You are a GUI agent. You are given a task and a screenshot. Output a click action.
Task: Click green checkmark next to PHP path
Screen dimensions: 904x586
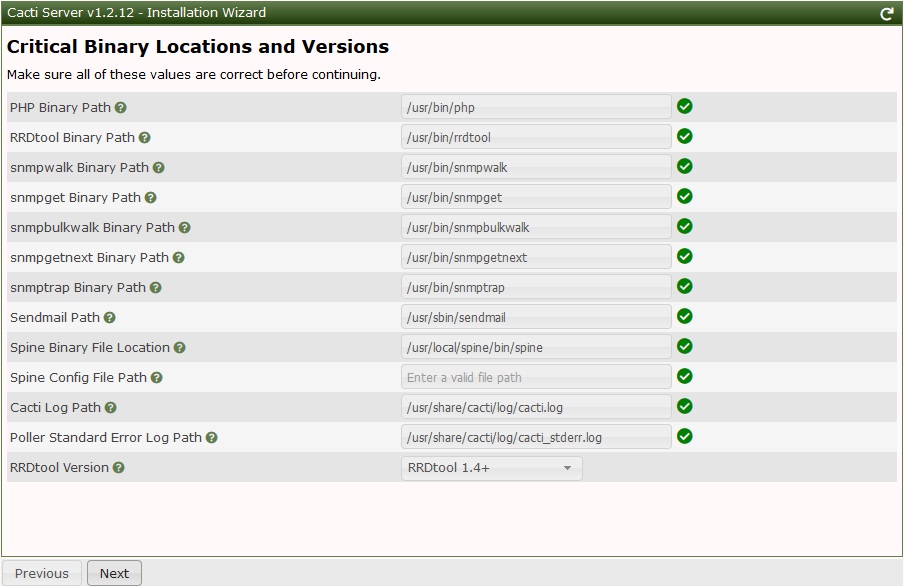click(684, 106)
